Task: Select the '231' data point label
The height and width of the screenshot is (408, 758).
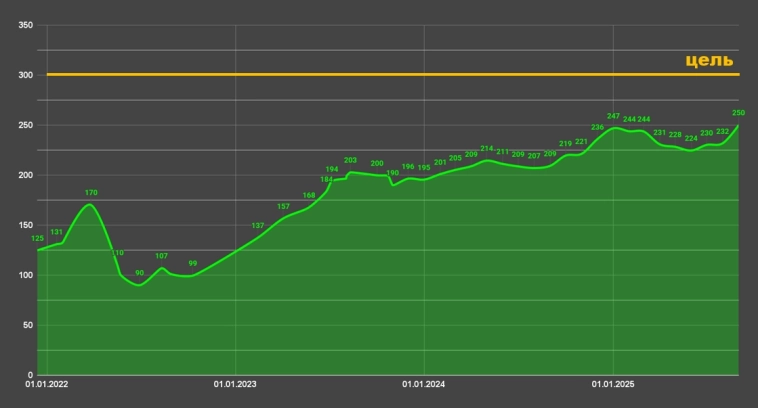Action: (660, 132)
